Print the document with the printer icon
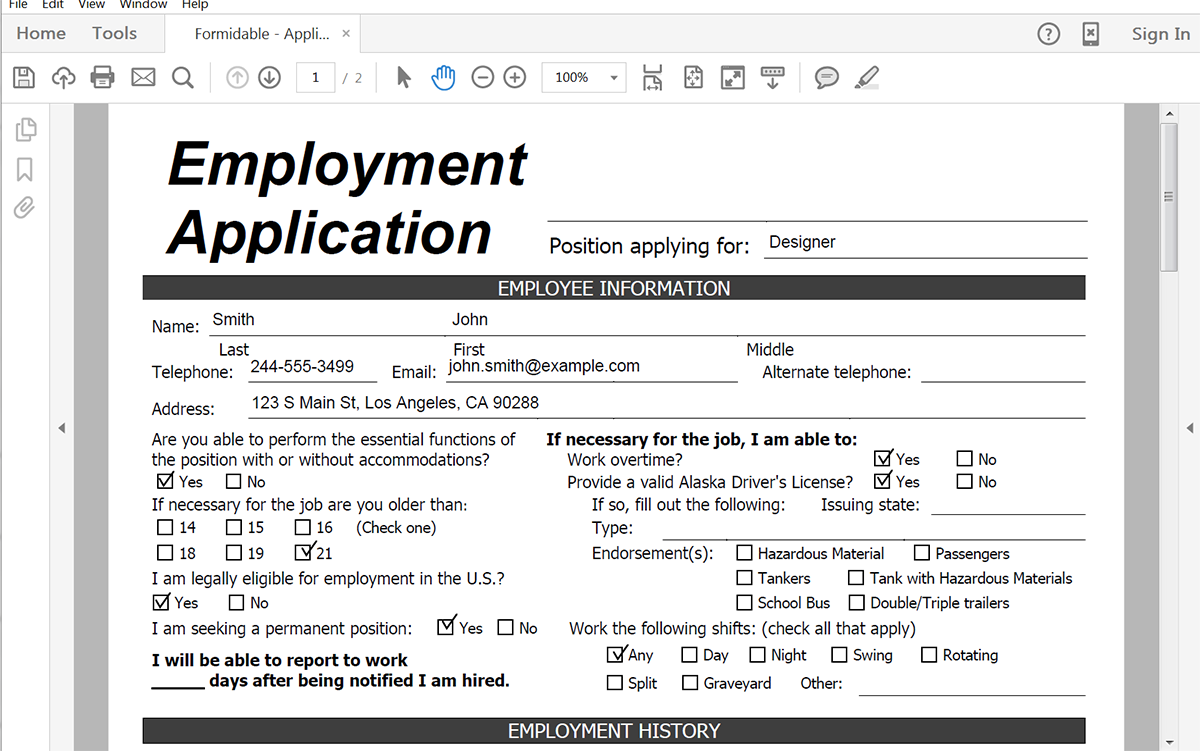The image size is (1200, 751). pos(103,77)
